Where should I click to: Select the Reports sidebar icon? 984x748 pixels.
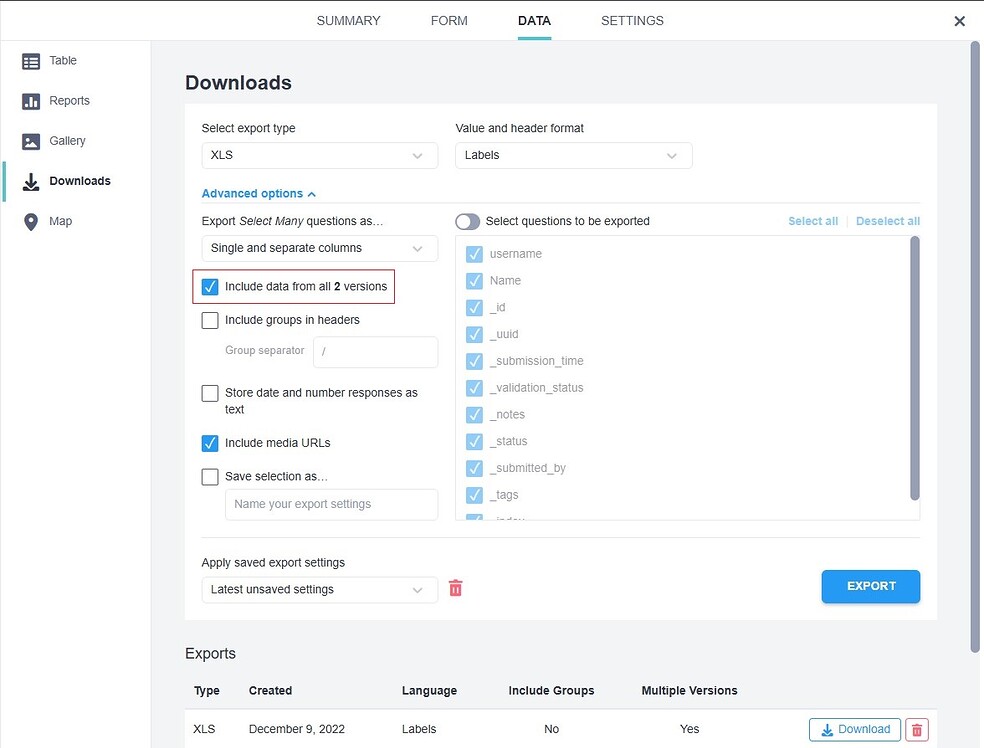coord(68,100)
